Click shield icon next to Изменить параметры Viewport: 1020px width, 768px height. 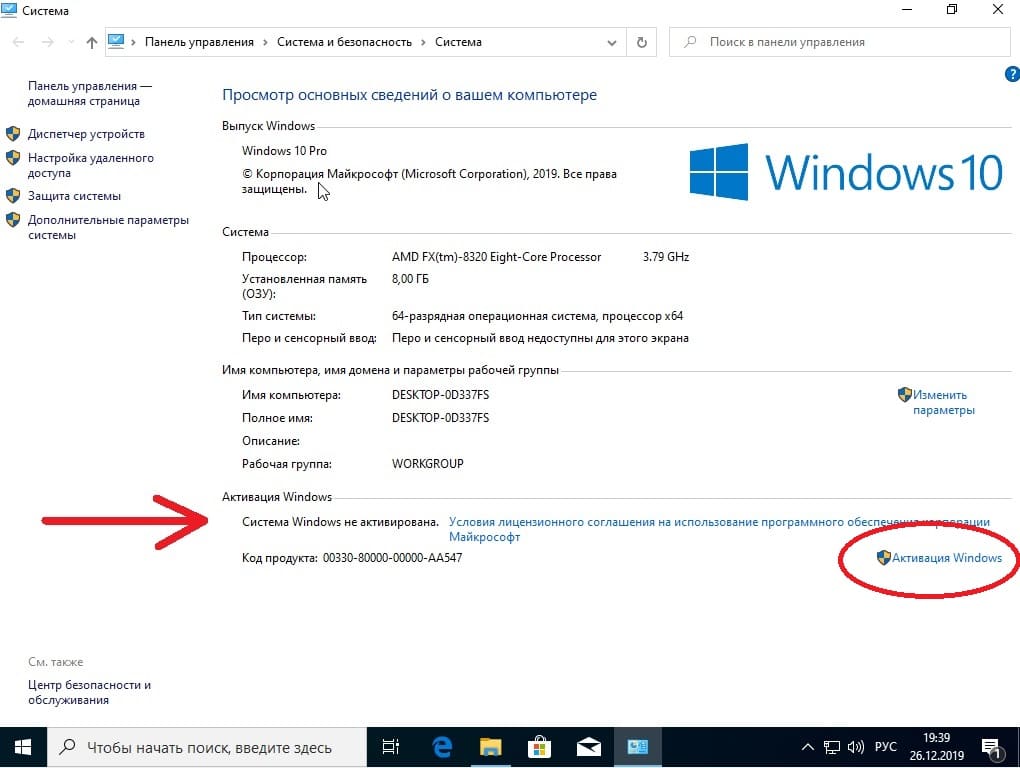(x=904, y=394)
